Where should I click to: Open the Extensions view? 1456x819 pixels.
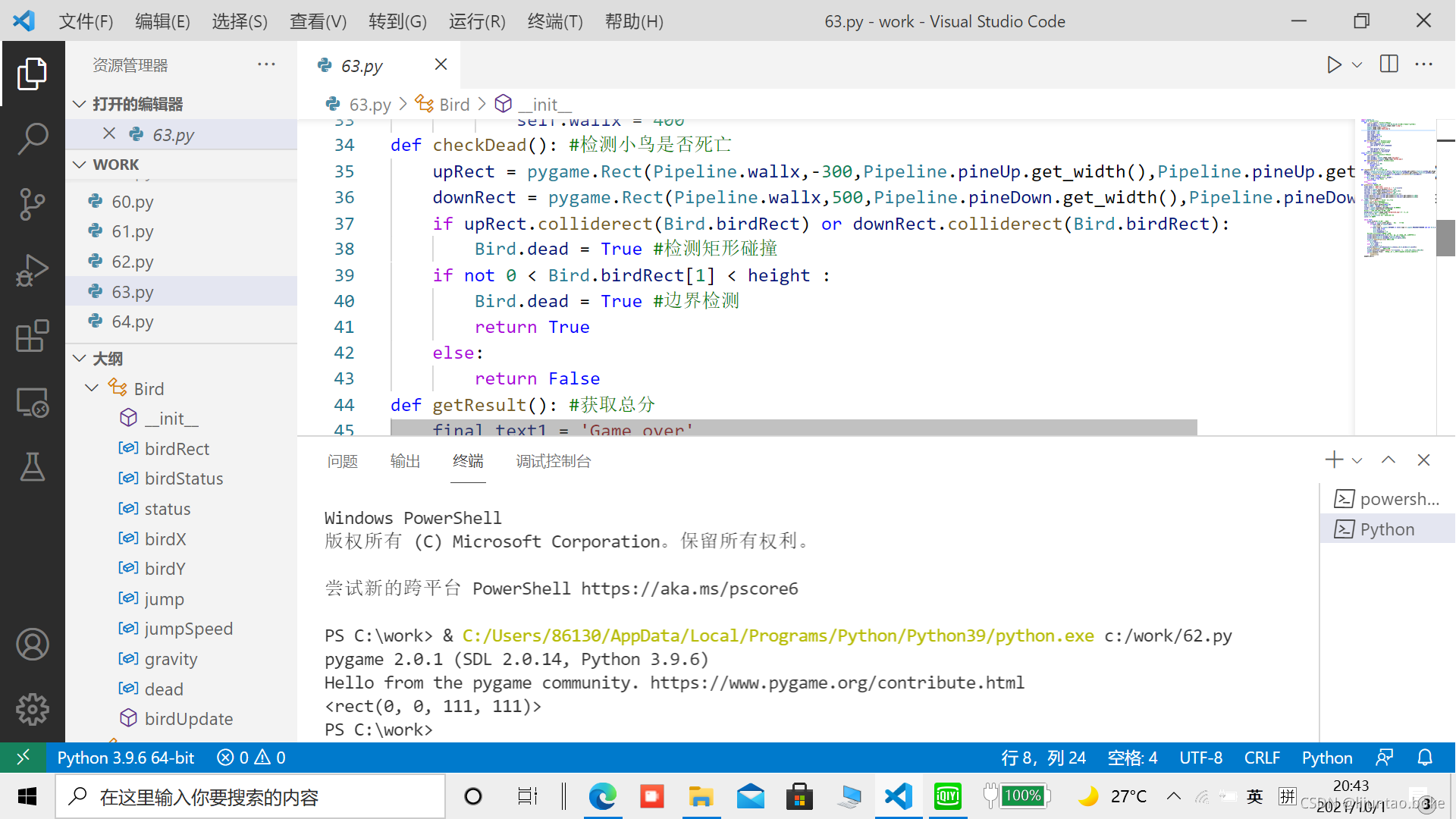[33, 335]
